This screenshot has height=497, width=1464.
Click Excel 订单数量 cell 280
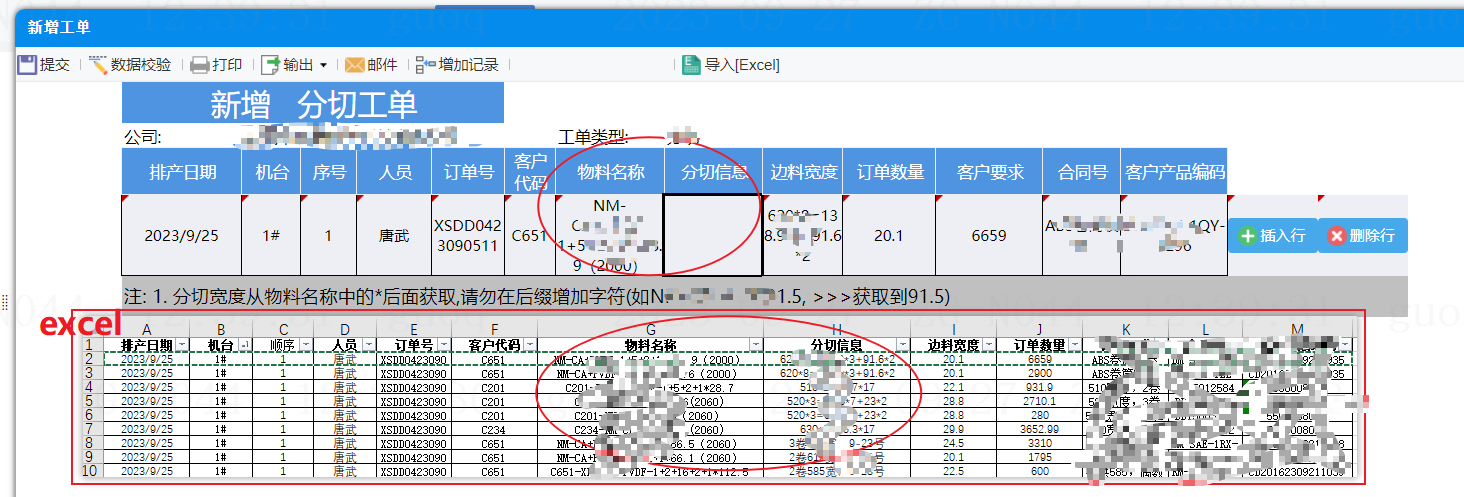pyautogui.click(x=1038, y=415)
